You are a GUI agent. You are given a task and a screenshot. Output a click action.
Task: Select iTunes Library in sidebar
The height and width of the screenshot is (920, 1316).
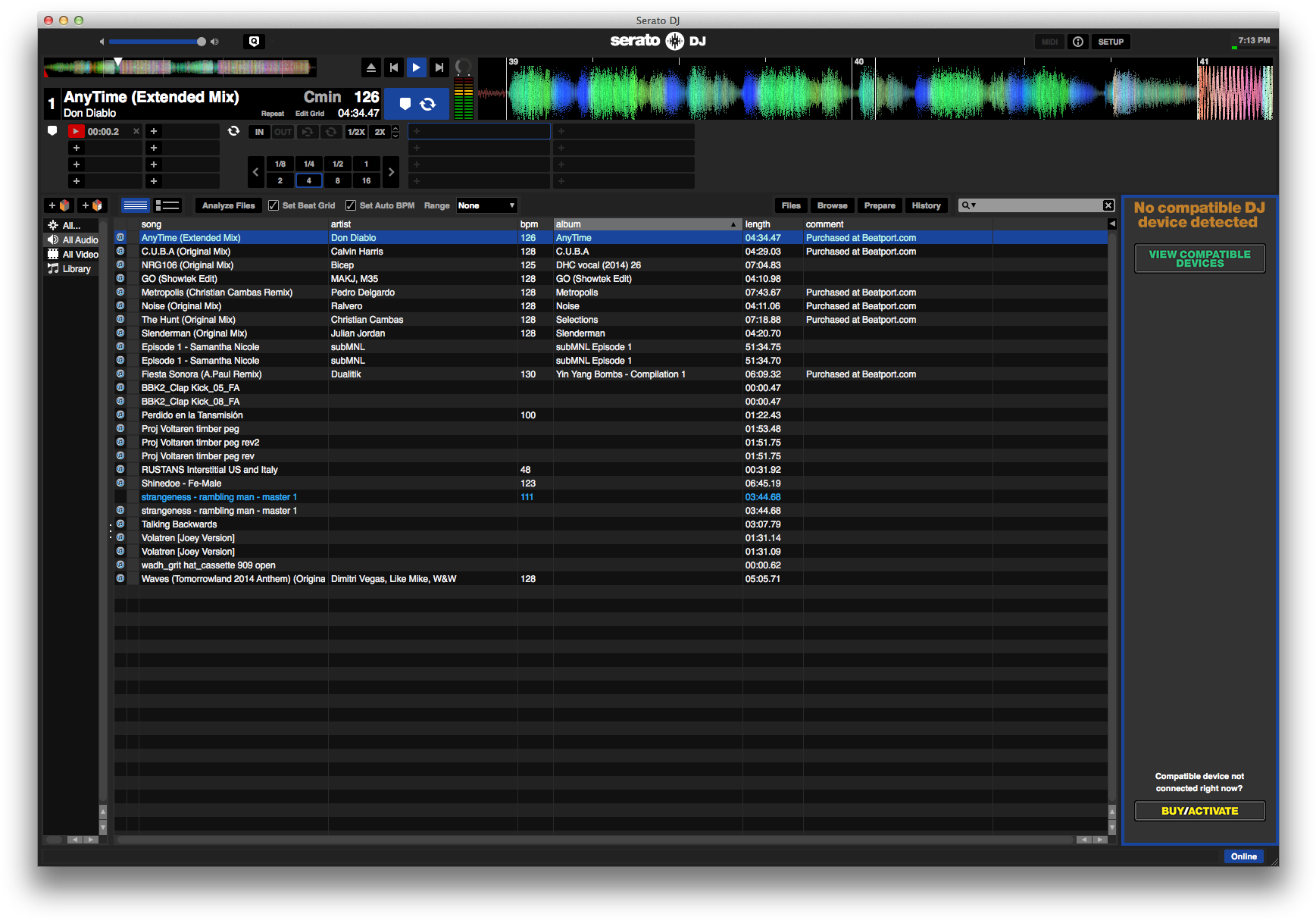click(70, 269)
